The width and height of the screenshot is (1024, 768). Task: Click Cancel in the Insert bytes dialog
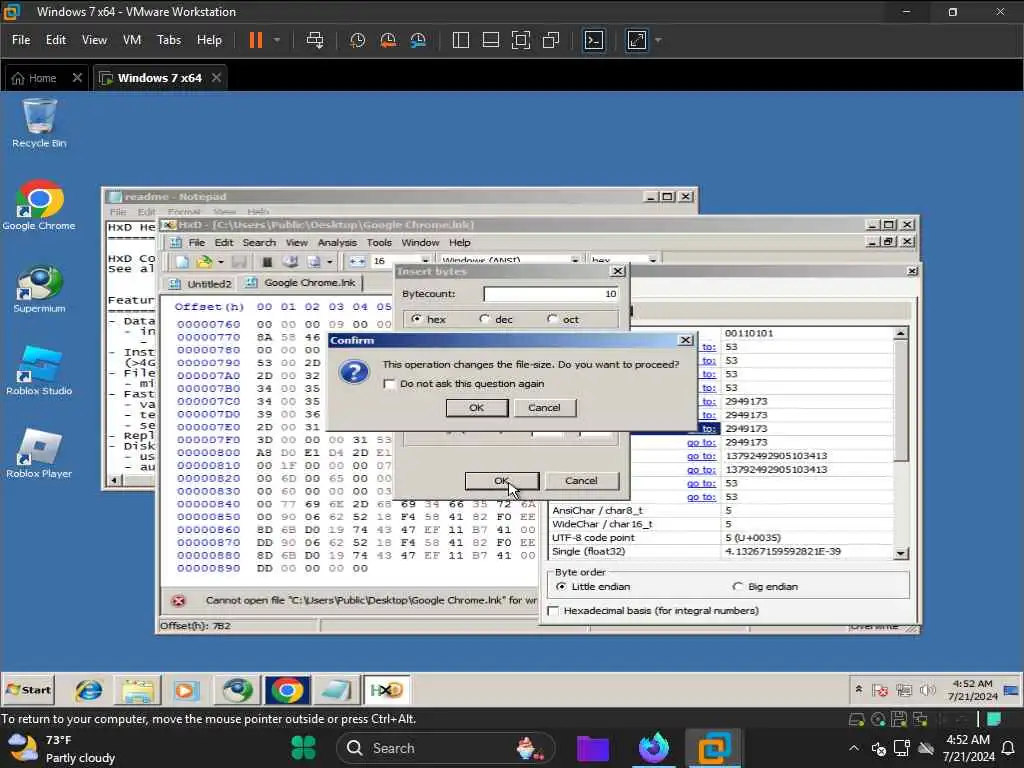click(581, 481)
